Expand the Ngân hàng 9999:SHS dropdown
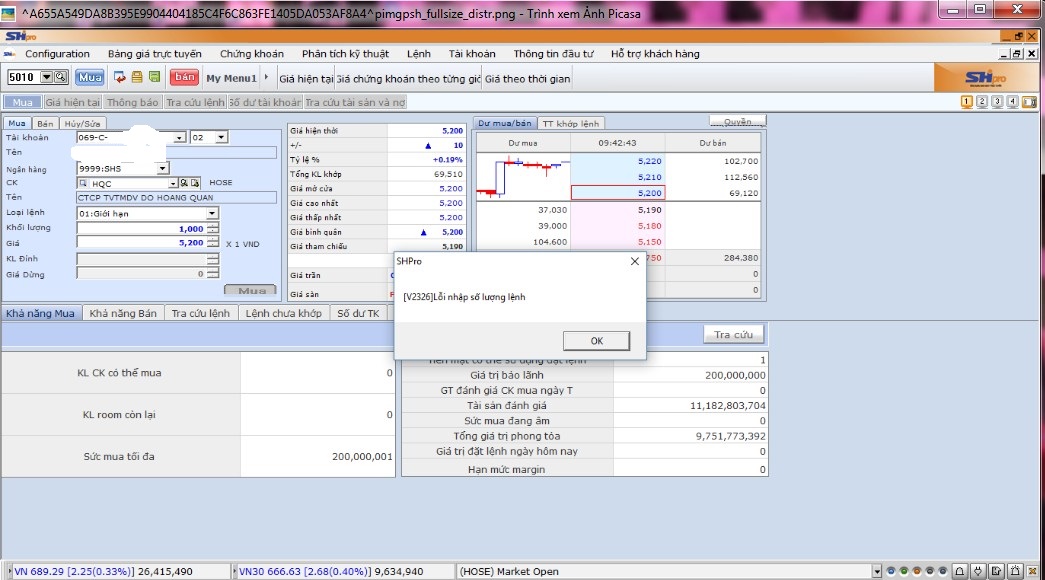 pos(163,168)
